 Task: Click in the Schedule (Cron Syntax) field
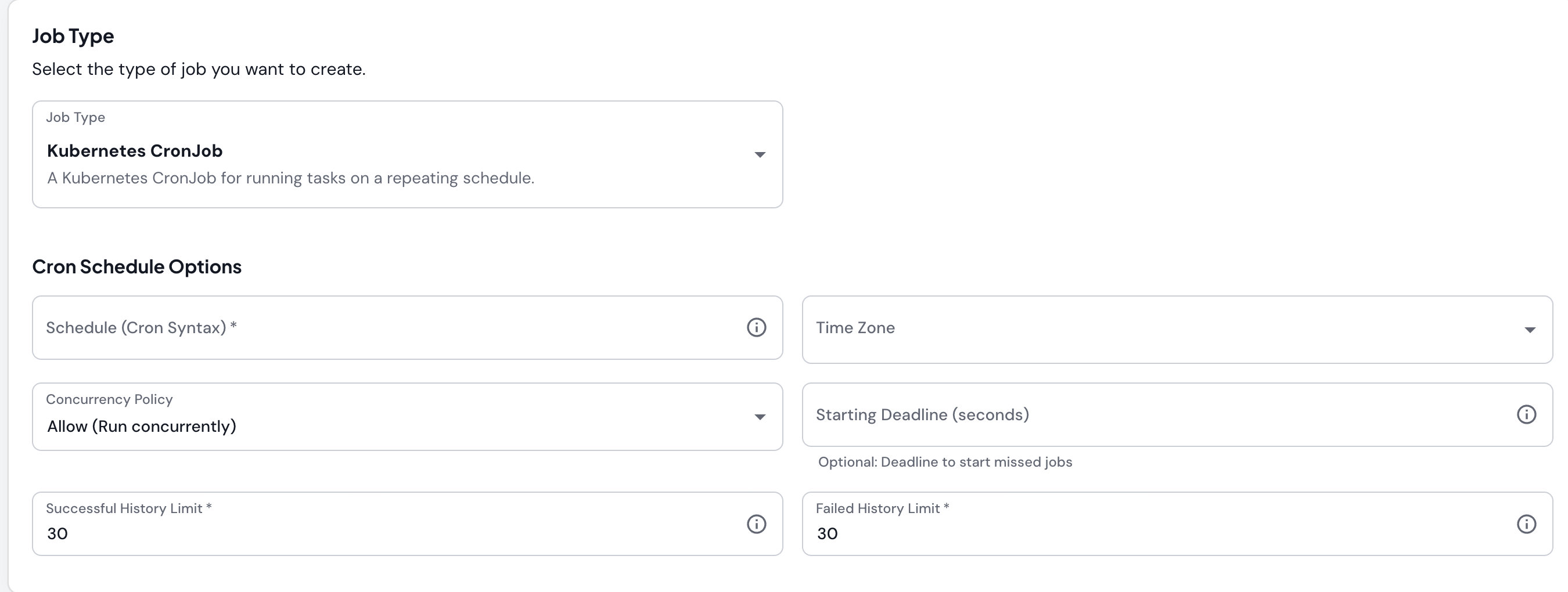(x=365, y=327)
